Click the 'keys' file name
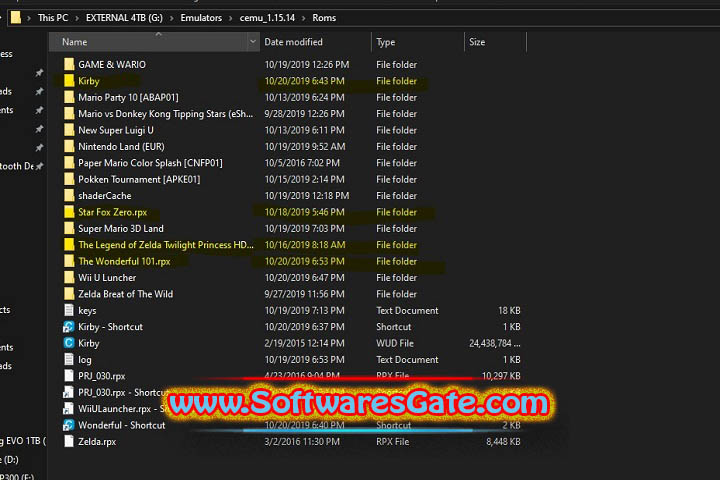 pos(87,311)
